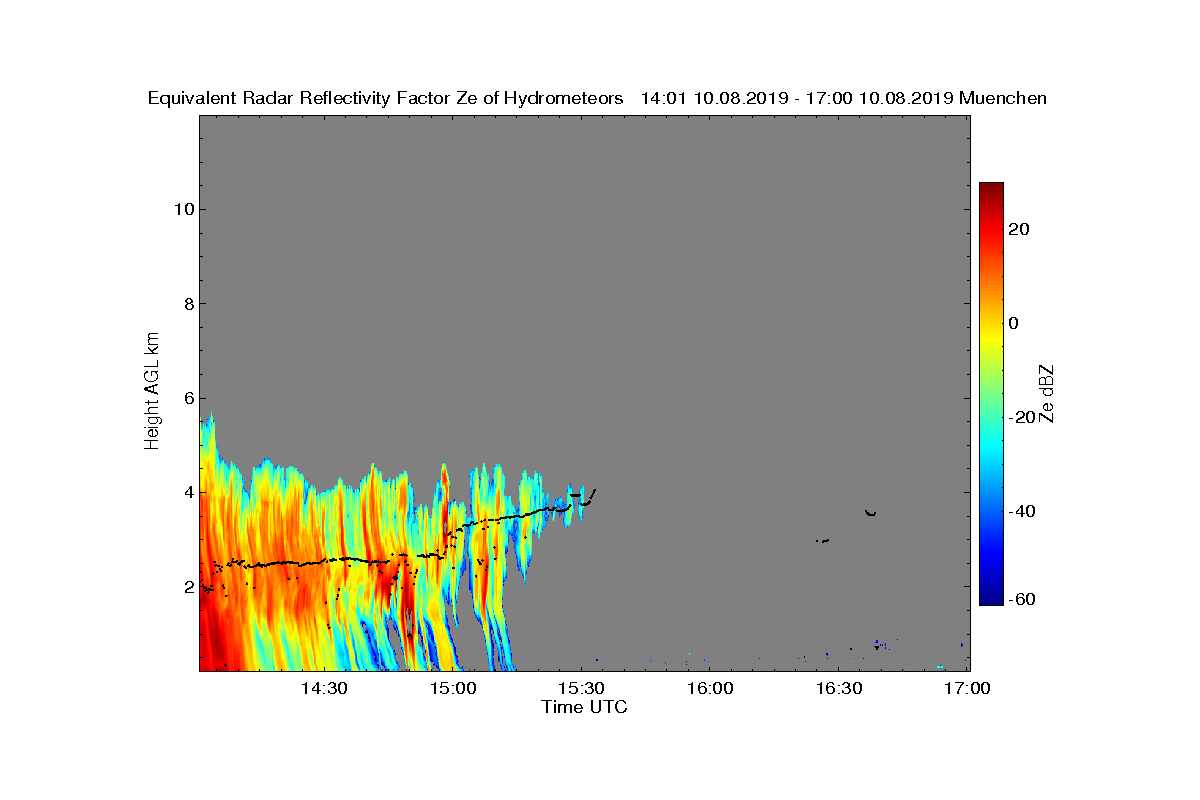The height and width of the screenshot is (800, 1200).
Task: Click the 15:30 time tick label
Action: (582, 688)
